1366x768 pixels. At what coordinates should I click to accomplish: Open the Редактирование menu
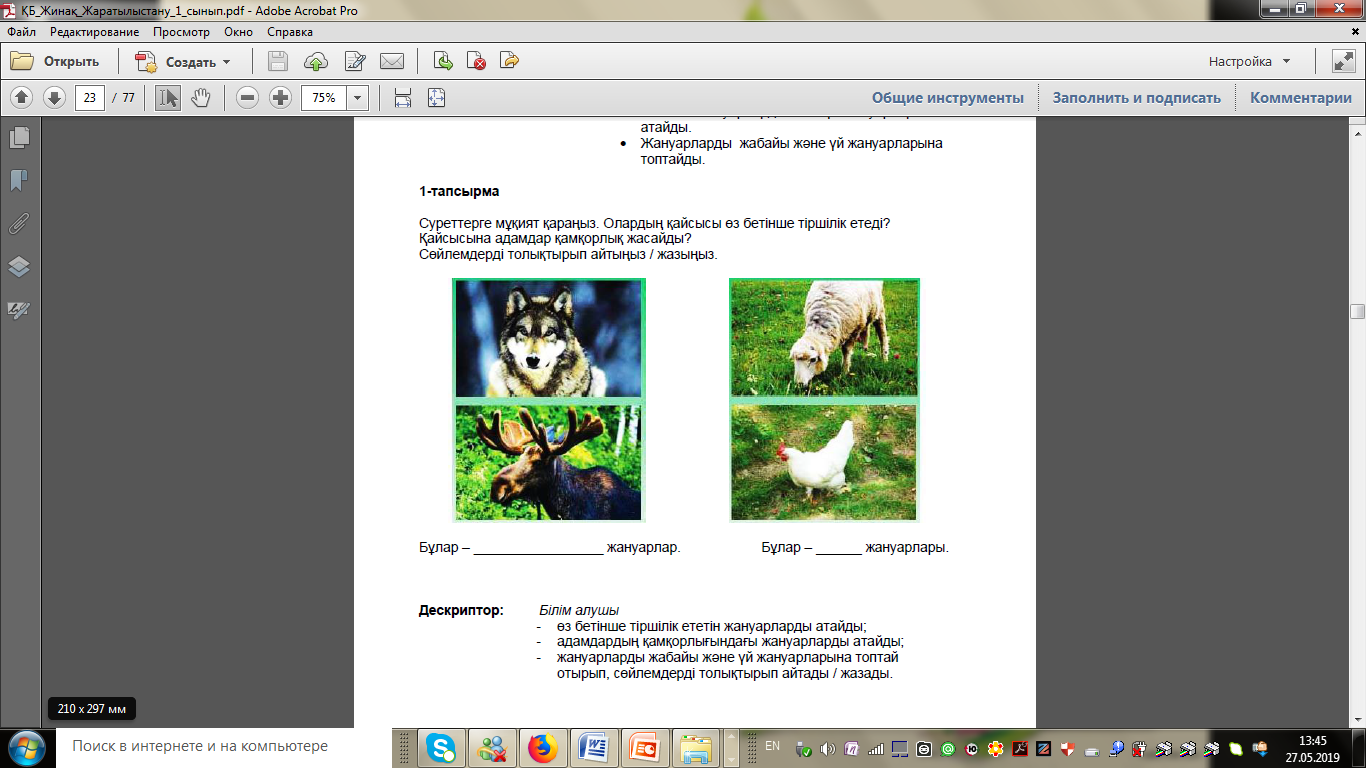95,32
